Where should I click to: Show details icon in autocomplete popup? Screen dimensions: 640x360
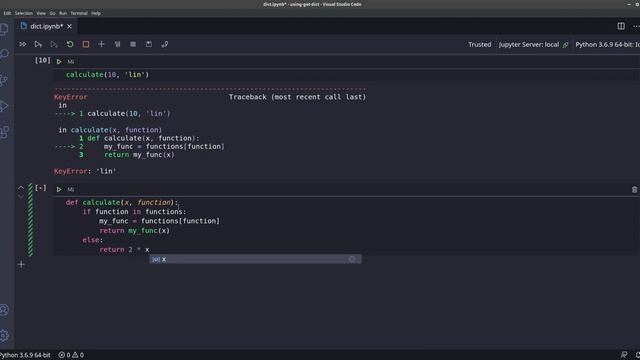click(352, 259)
